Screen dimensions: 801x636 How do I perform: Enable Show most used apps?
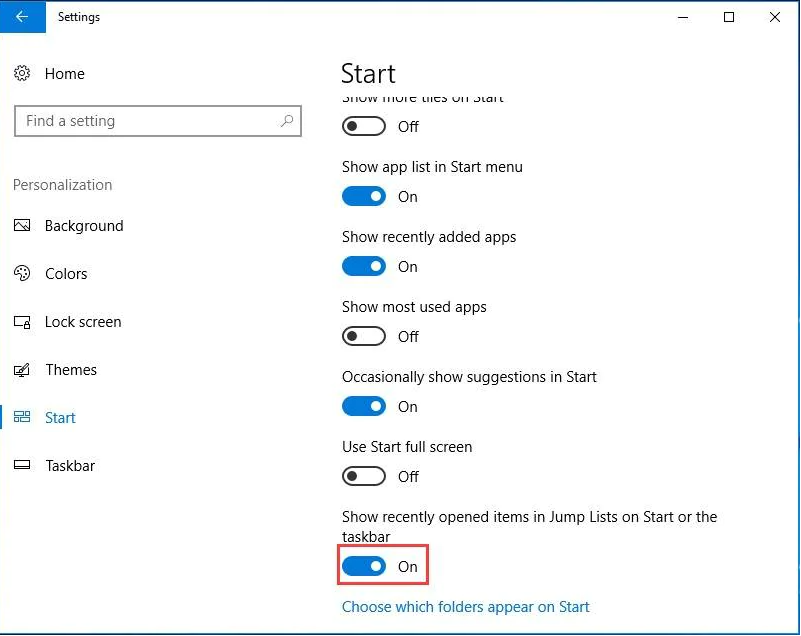(364, 337)
